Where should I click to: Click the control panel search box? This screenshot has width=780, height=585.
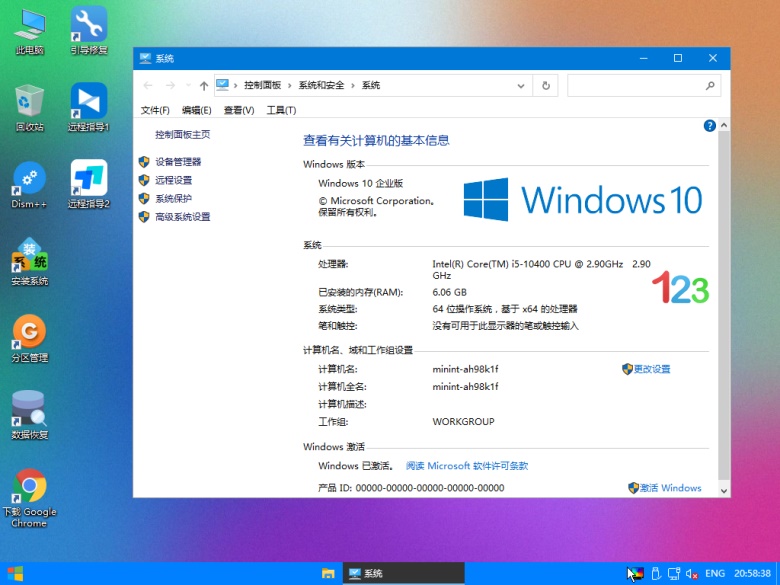tap(643, 86)
